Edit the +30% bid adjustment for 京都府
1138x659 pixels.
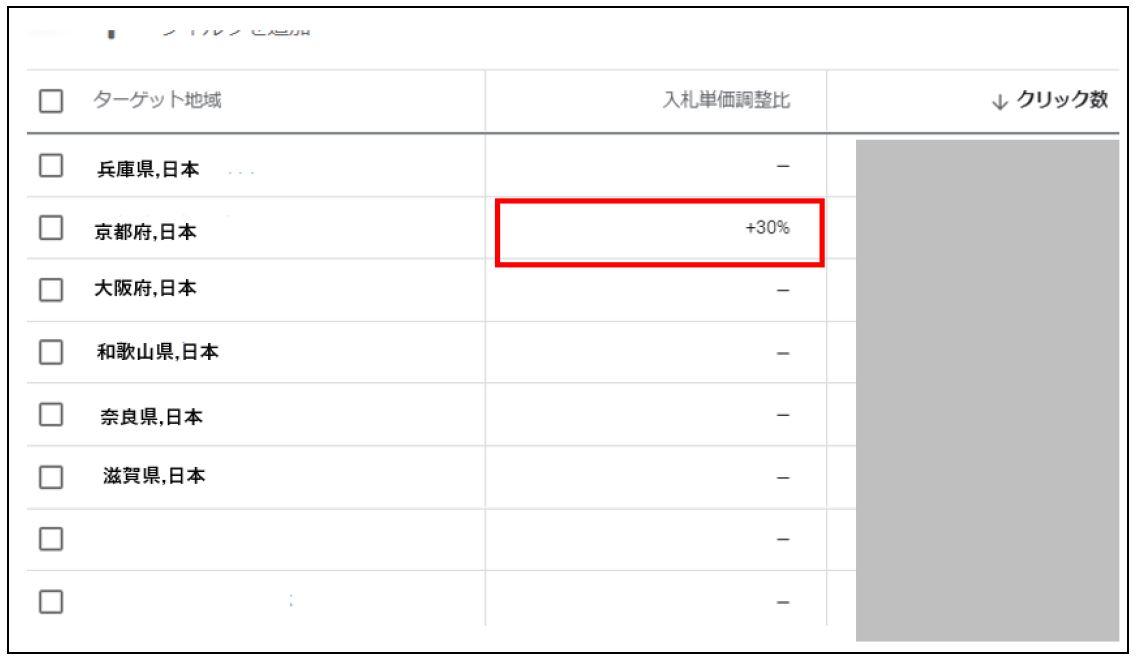click(770, 228)
